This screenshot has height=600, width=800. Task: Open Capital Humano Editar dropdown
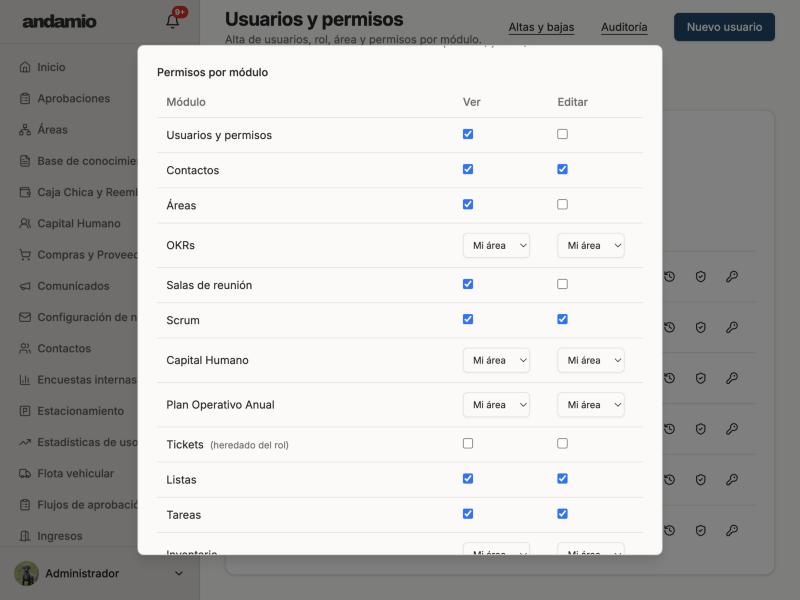point(591,360)
